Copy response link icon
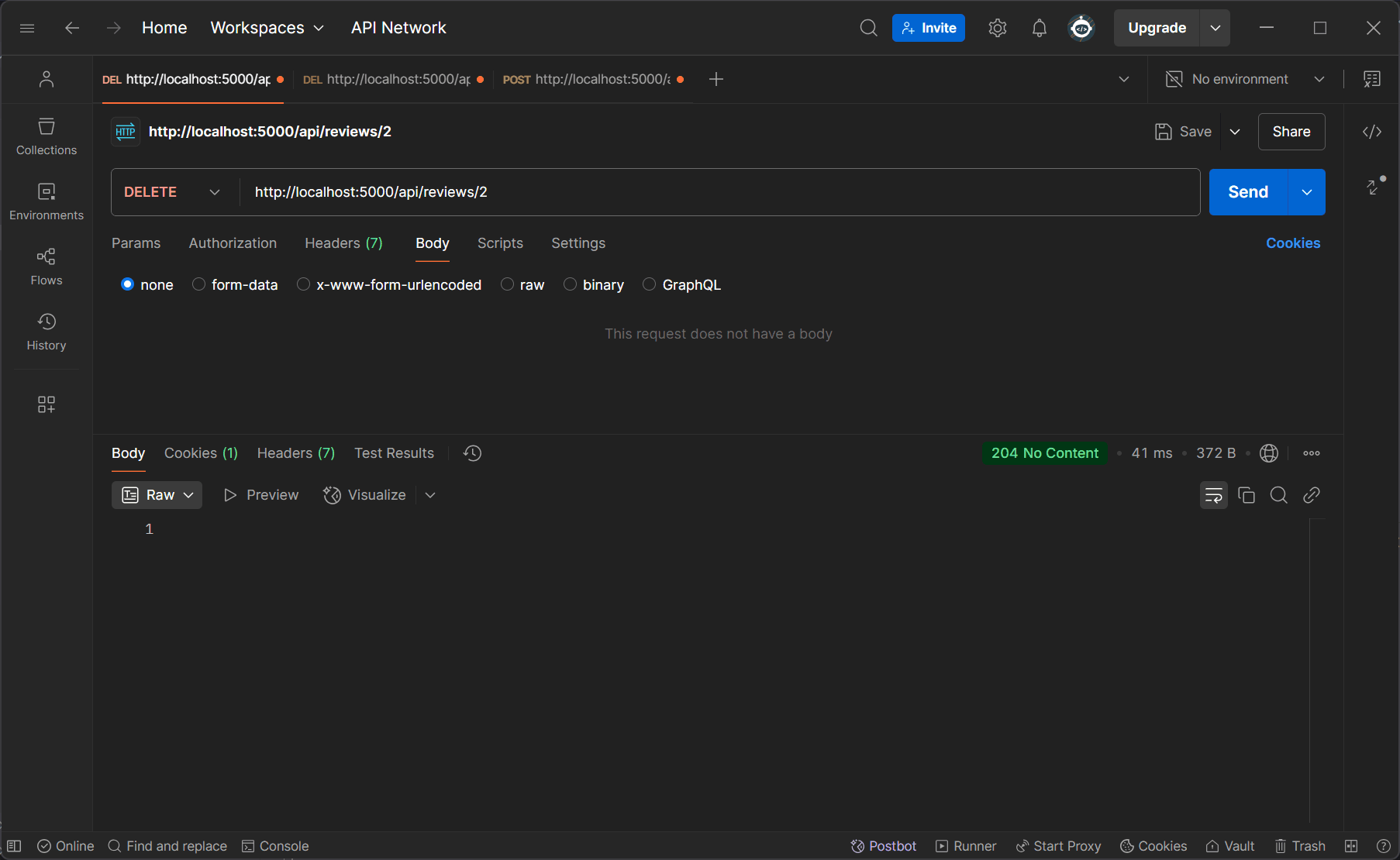The width and height of the screenshot is (1400, 860). 1312,495
